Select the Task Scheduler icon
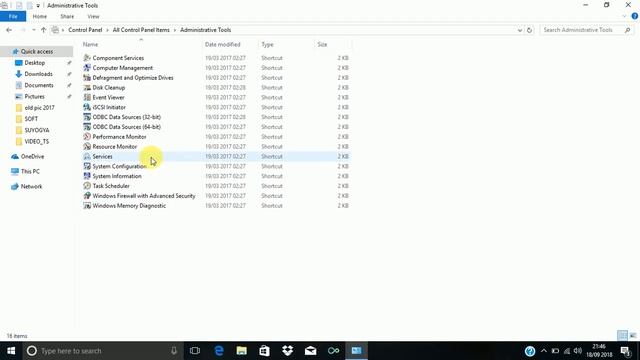The width and height of the screenshot is (640, 360). 87,186
